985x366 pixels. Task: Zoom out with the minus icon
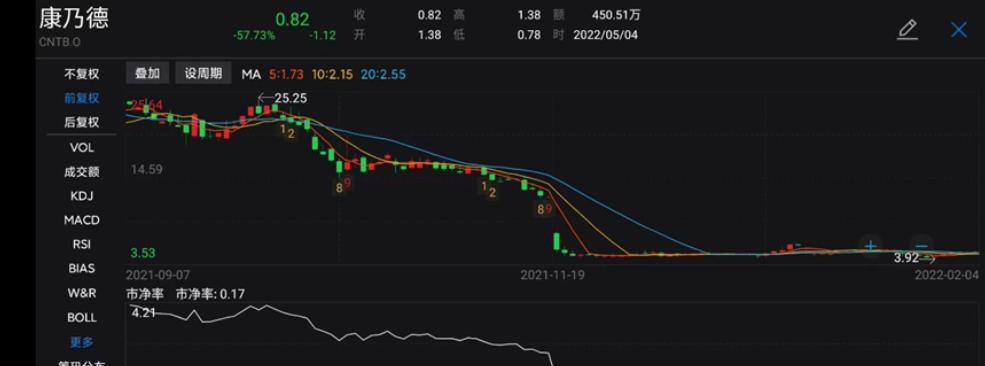[x=922, y=246]
